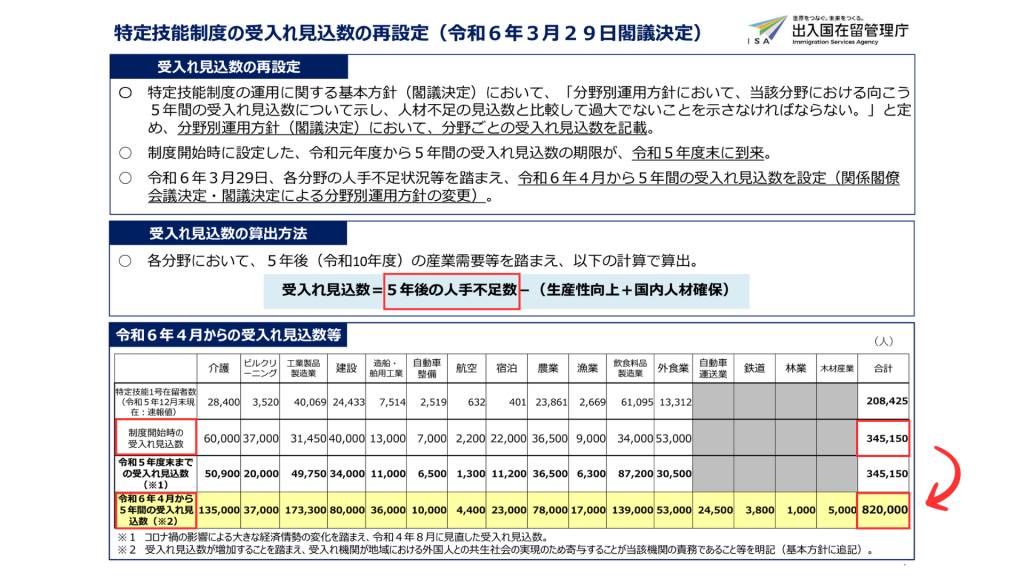Select the red-boxed 制度開始時の受入れ見込数 row label
The width and height of the screenshot is (1024, 576).
155,438
